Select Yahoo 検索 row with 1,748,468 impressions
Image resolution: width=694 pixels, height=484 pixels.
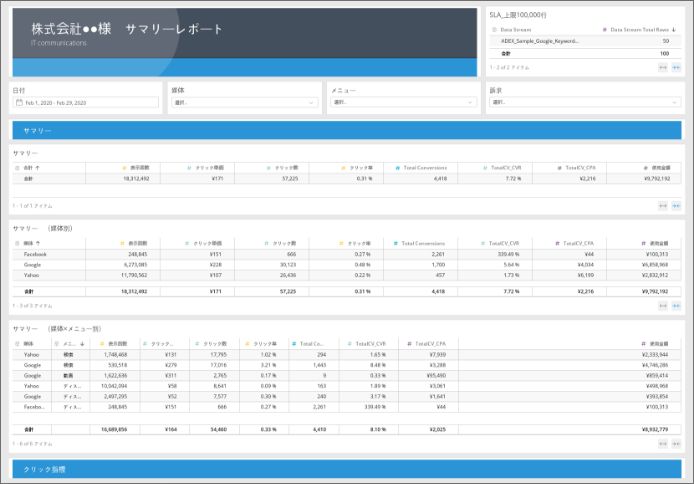tap(347, 355)
